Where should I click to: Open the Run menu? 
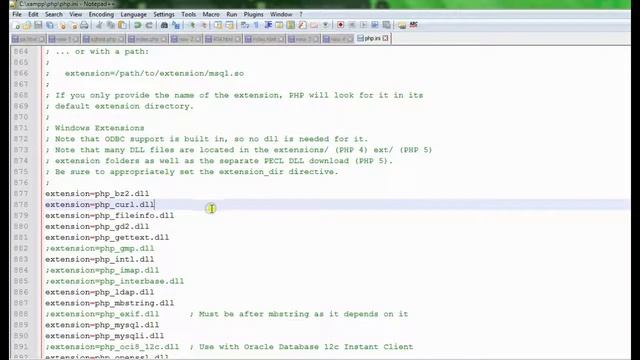click(231, 14)
